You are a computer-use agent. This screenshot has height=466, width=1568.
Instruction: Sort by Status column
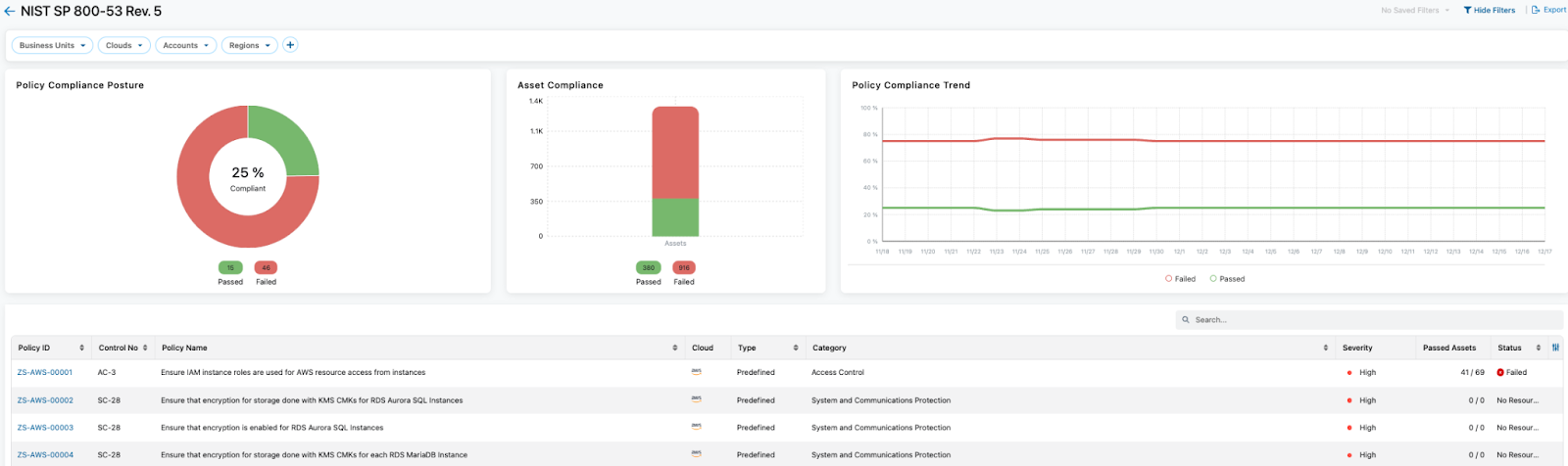click(1538, 348)
